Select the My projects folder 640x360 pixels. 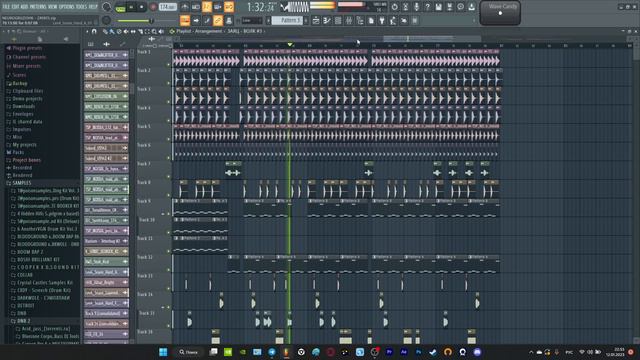point(24,144)
